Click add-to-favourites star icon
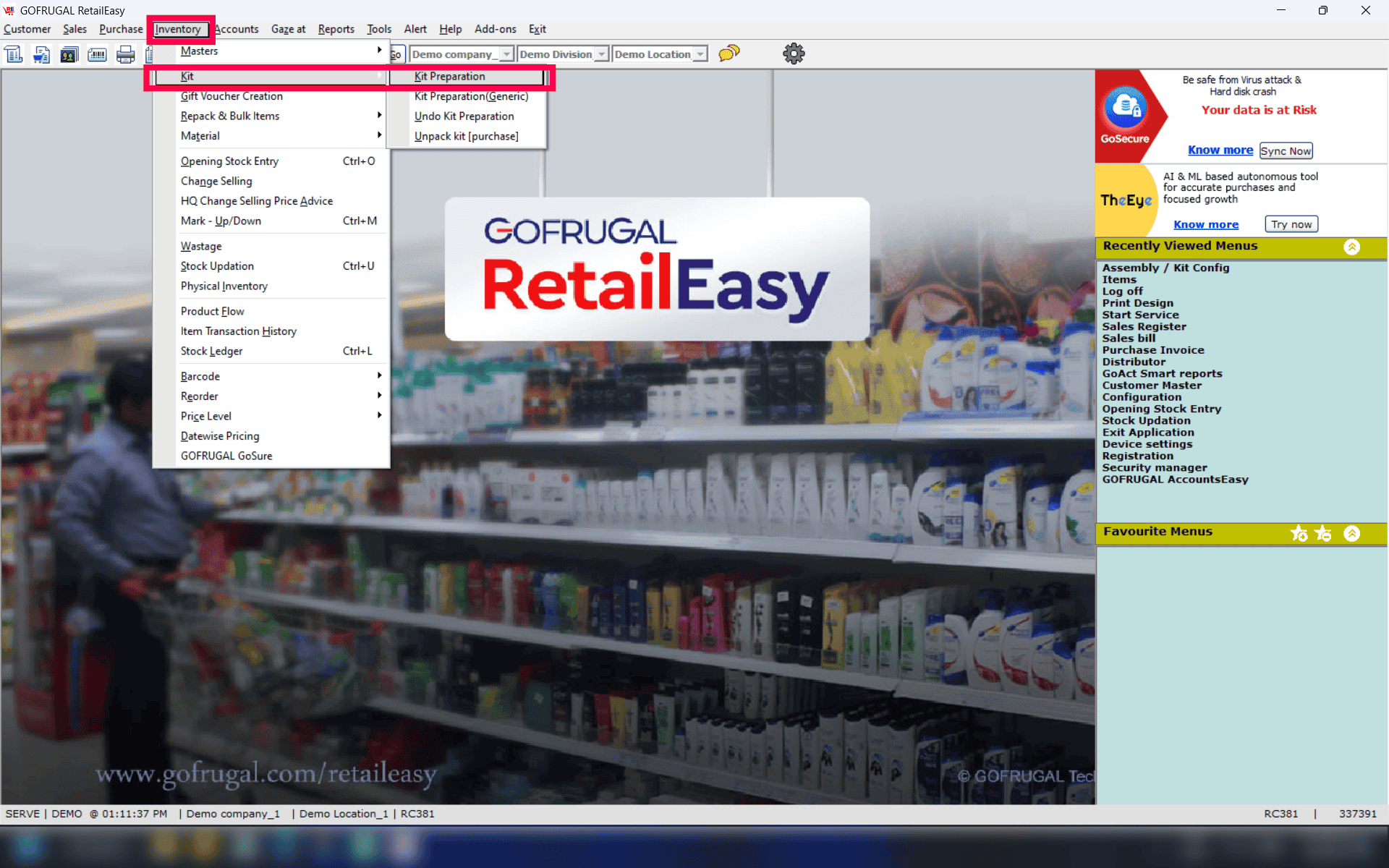Image resolution: width=1389 pixels, height=868 pixels. pyautogui.click(x=1299, y=533)
